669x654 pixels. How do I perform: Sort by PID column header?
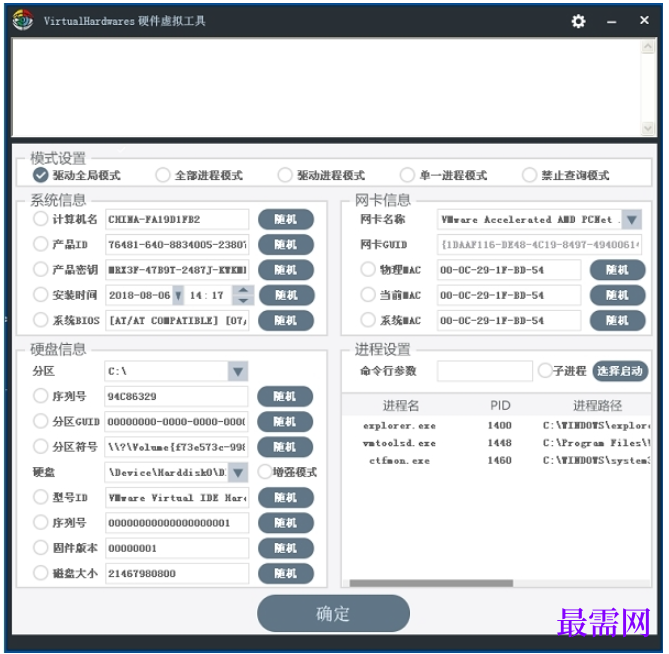tap(500, 405)
